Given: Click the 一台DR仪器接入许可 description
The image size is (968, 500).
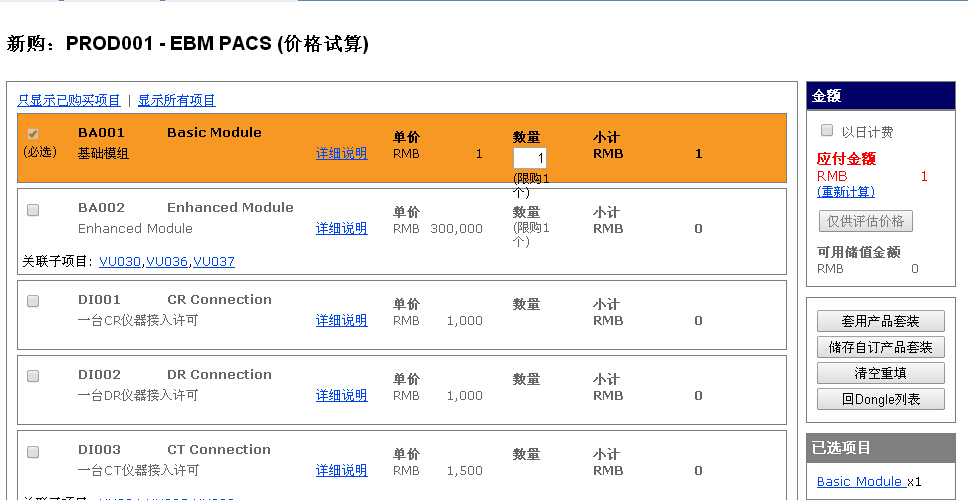Looking at the screenshot, I should coord(138,395).
